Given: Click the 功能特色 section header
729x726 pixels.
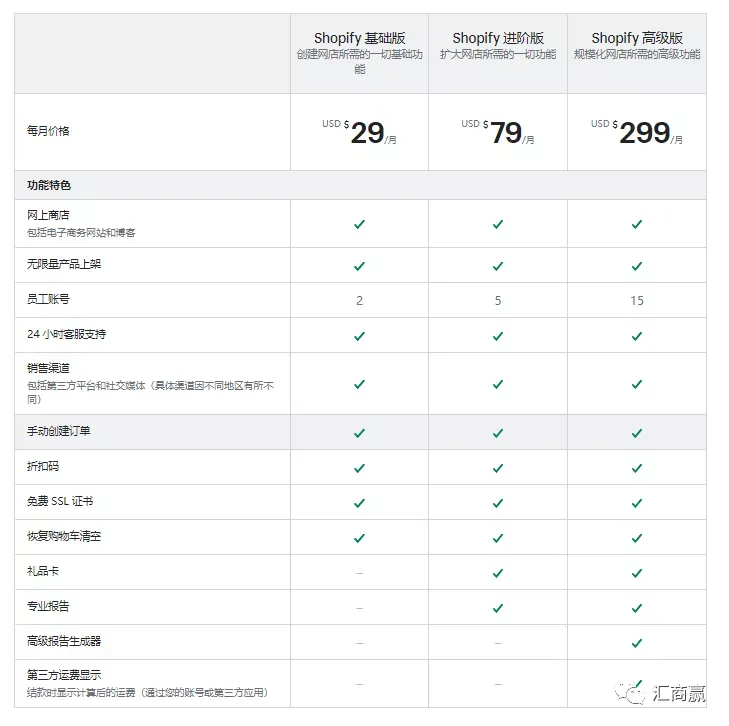Looking at the screenshot, I should [49, 185].
